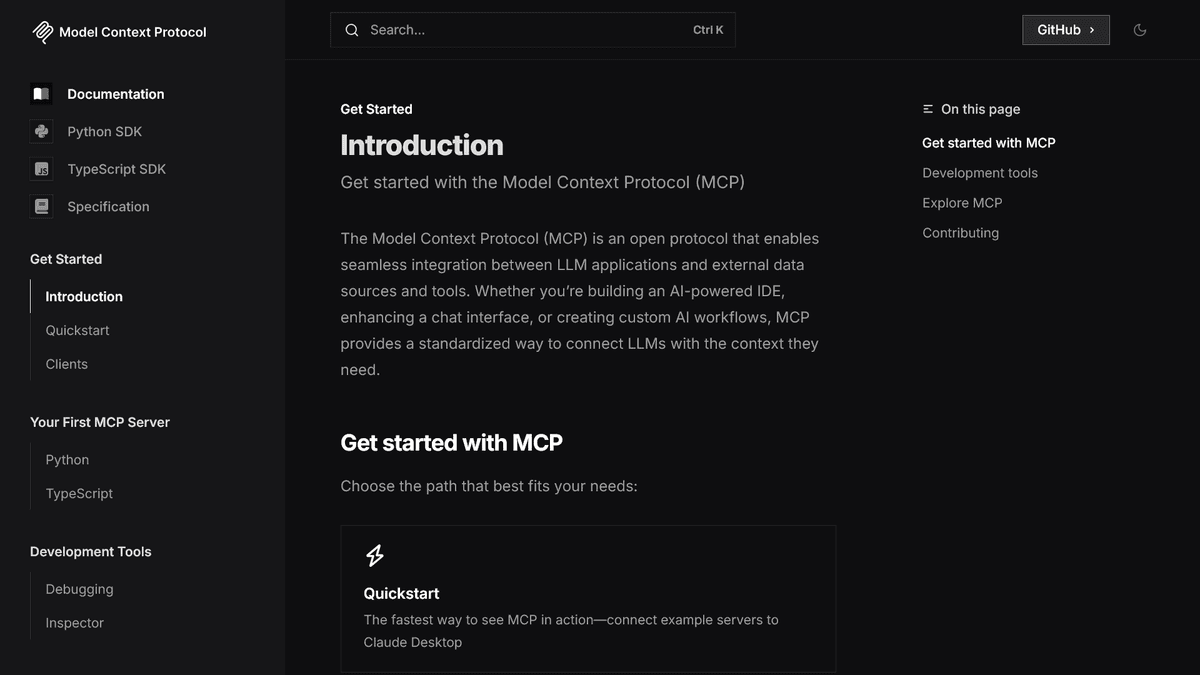Open the Python server tutorial link
This screenshot has width=1200, height=675.
[x=67, y=460]
